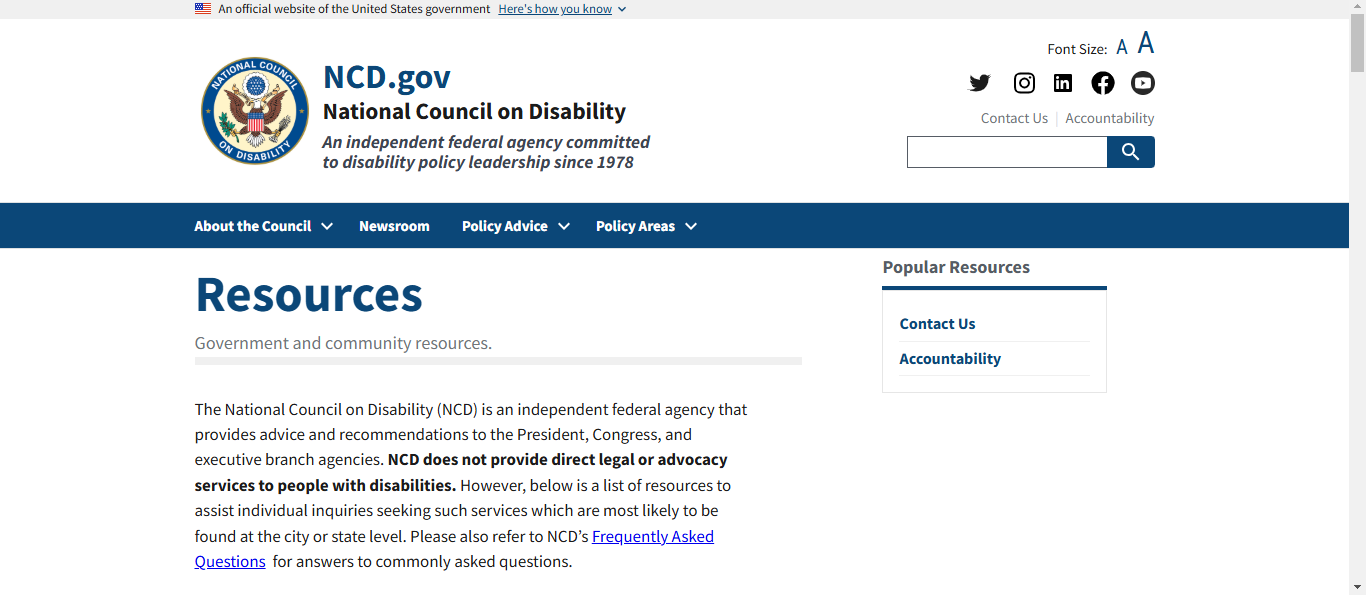This screenshot has width=1366, height=595.
Task: Select the smaller font size A
Action: (1122, 47)
